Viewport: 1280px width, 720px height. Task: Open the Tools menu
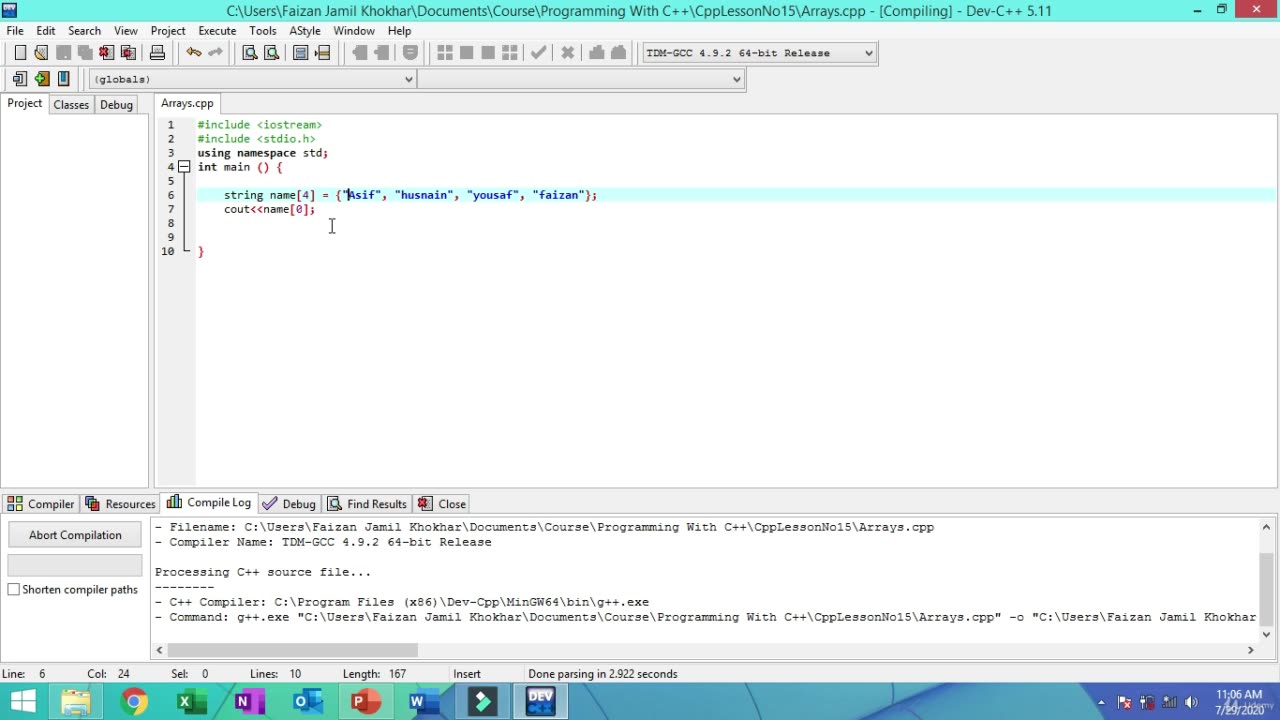(x=263, y=31)
